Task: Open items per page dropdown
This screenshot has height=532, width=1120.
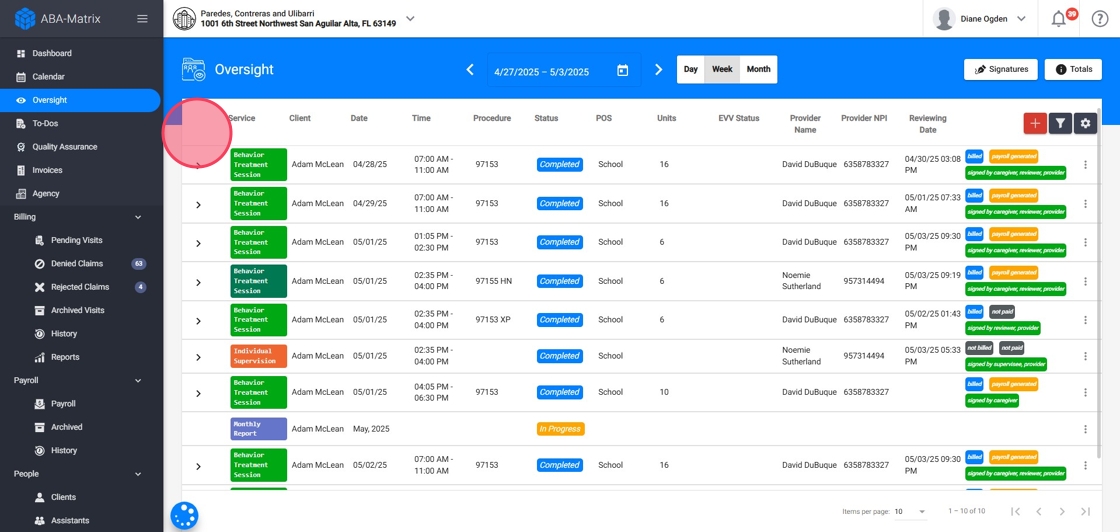Action: coord(910,512)
